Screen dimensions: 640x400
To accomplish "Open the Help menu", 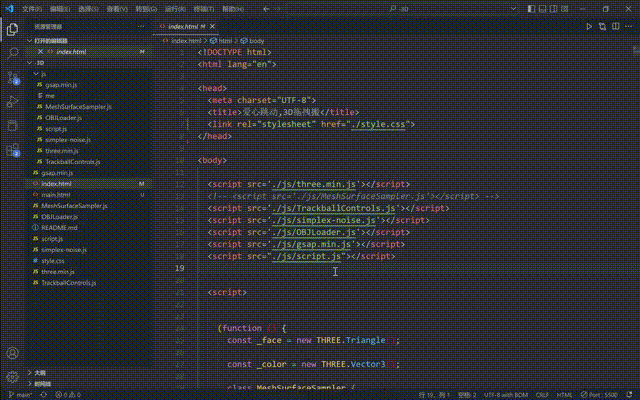I will (233, 9).
